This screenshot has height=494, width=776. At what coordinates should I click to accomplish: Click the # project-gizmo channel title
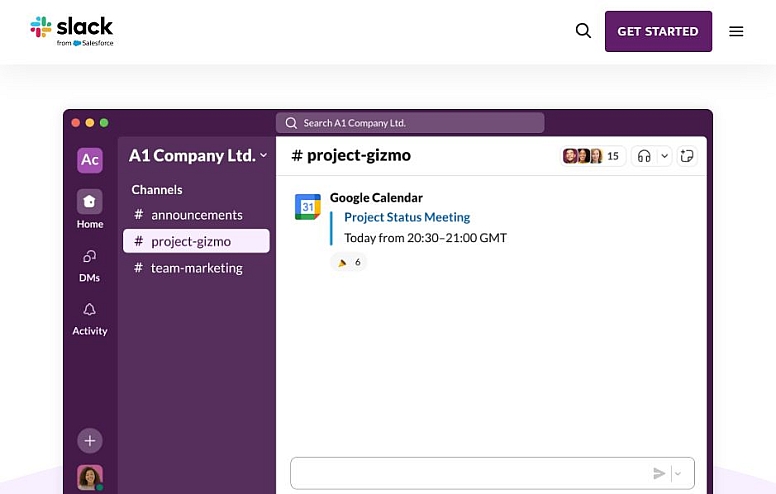pos(351,155)
